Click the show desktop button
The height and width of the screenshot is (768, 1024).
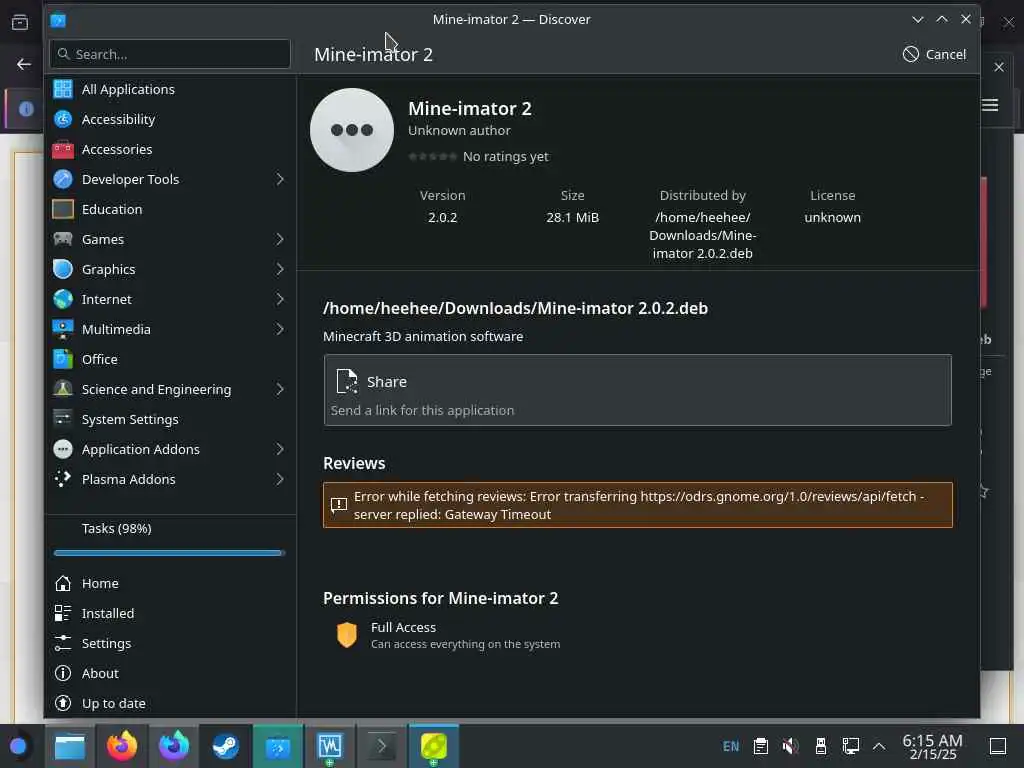click(998, 746)
